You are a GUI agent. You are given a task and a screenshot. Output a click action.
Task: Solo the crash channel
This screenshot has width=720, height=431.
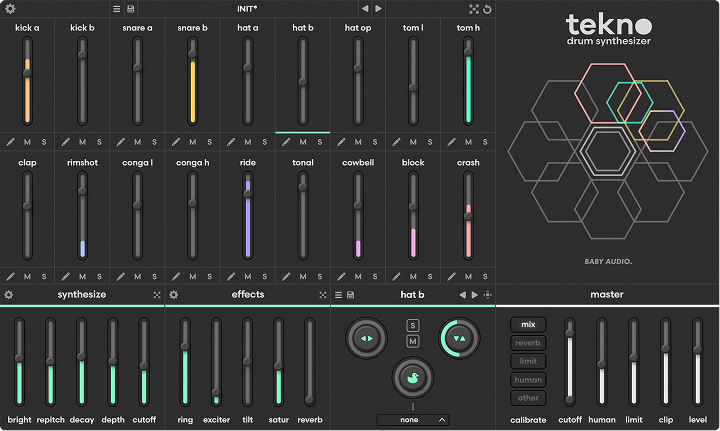pos(485,276)
